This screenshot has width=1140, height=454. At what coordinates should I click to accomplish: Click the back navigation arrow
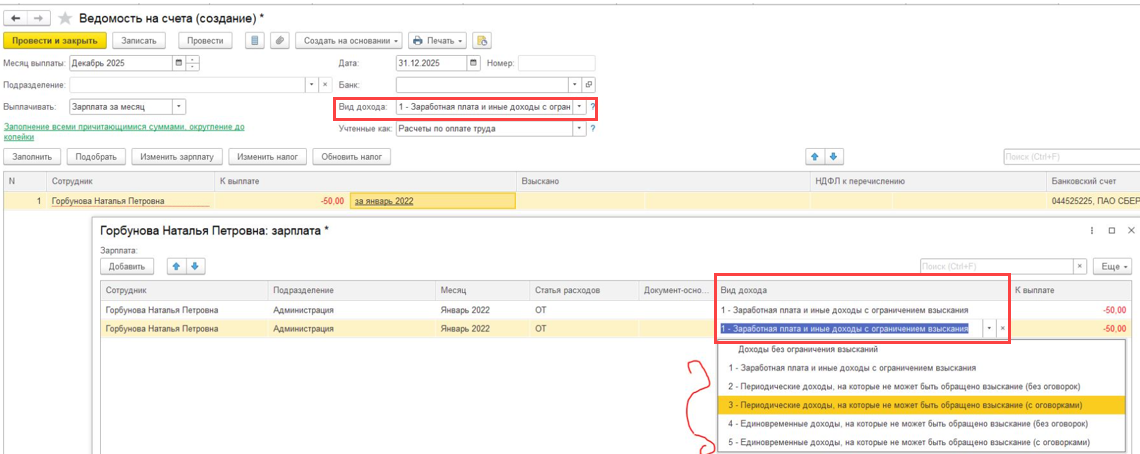(x=17, y=19)
